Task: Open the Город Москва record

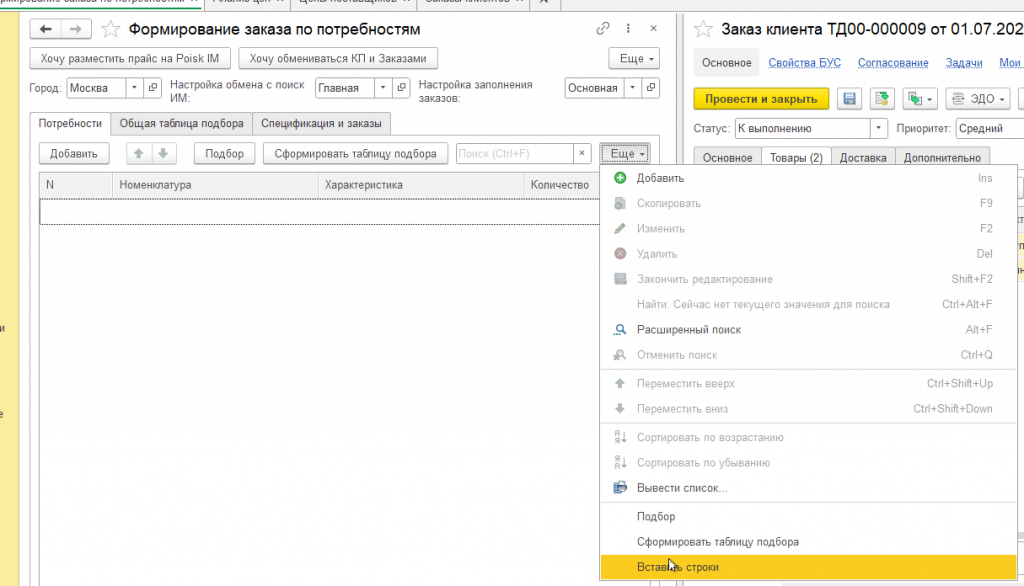Action: tap(153, 88)
